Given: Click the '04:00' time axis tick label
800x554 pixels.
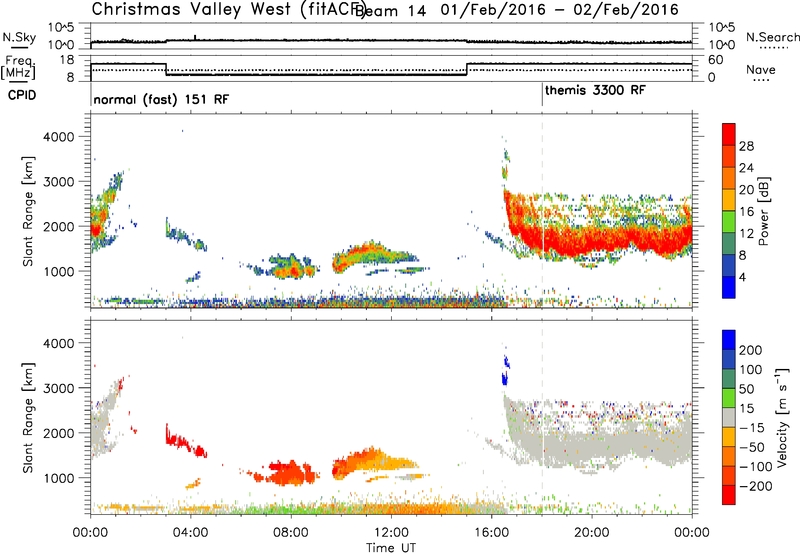Looking at the screenshot, I should click(x=190, y=533).
